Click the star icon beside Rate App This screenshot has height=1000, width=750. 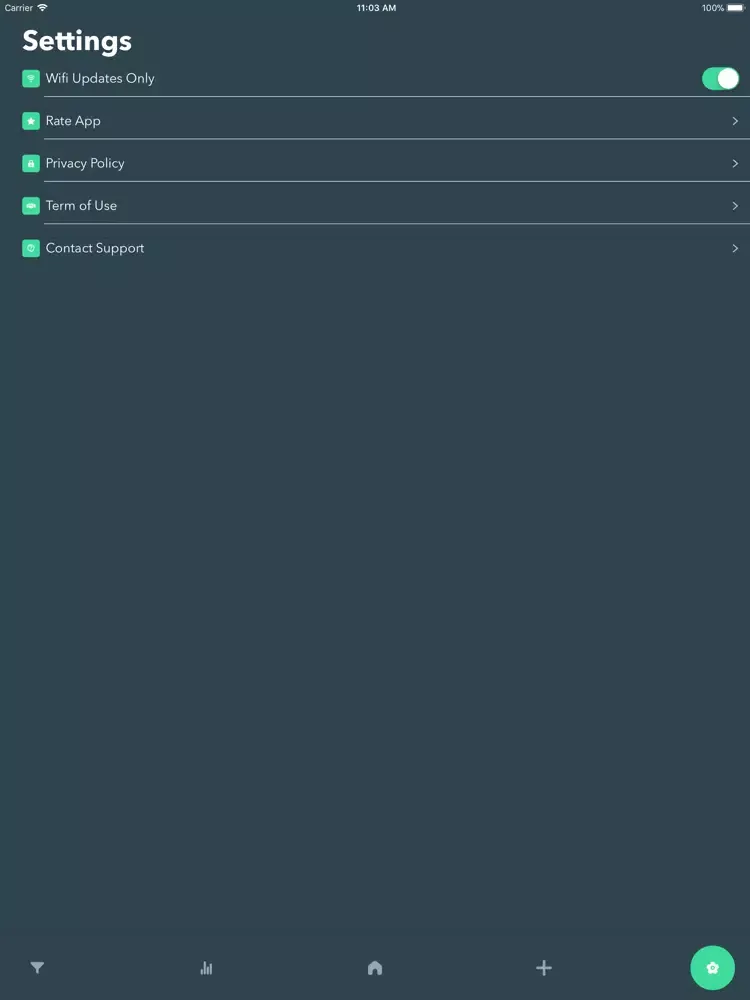click(x=31, y=121)
